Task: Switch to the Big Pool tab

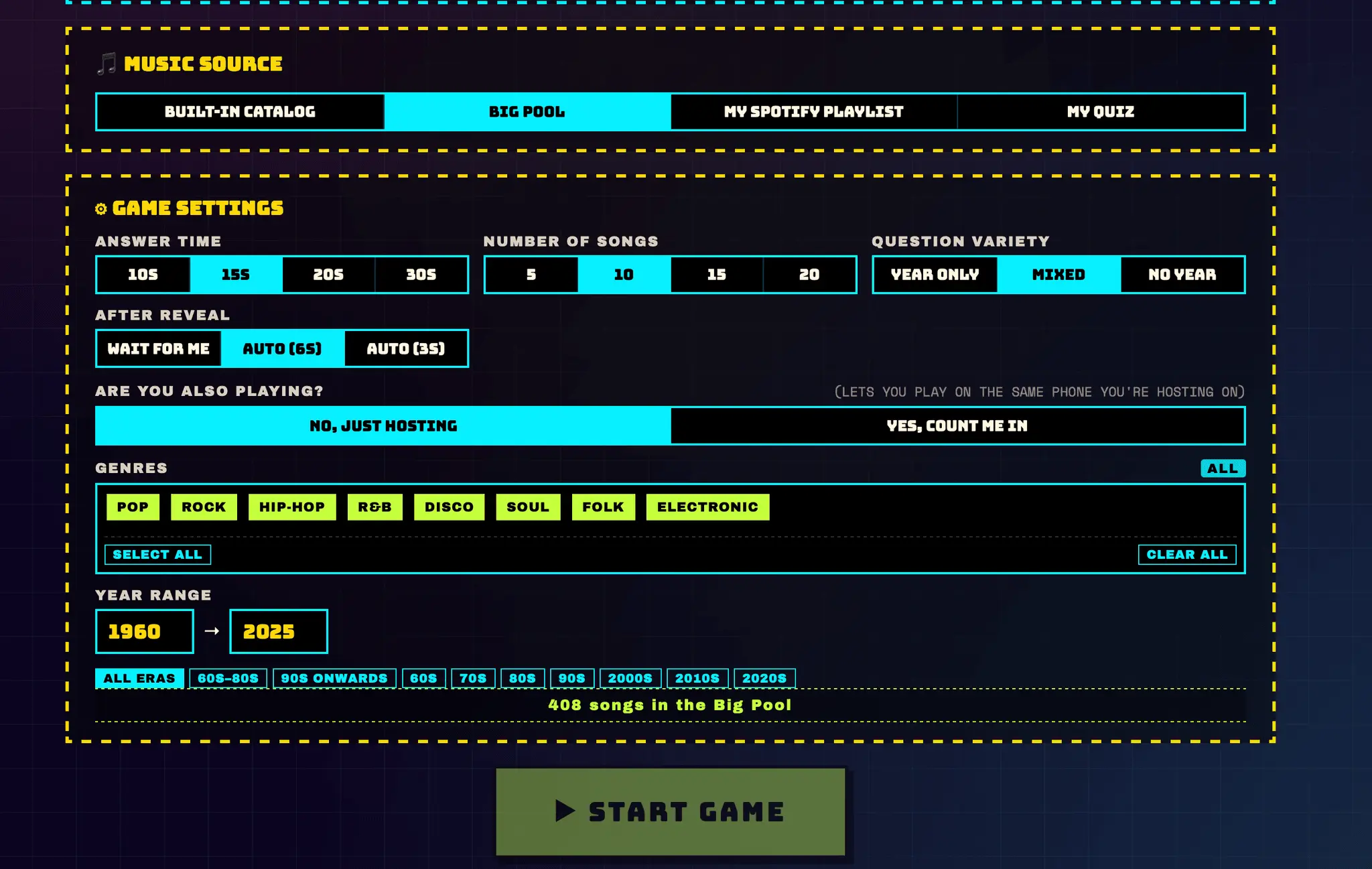Action: click(x=527, y=112)
